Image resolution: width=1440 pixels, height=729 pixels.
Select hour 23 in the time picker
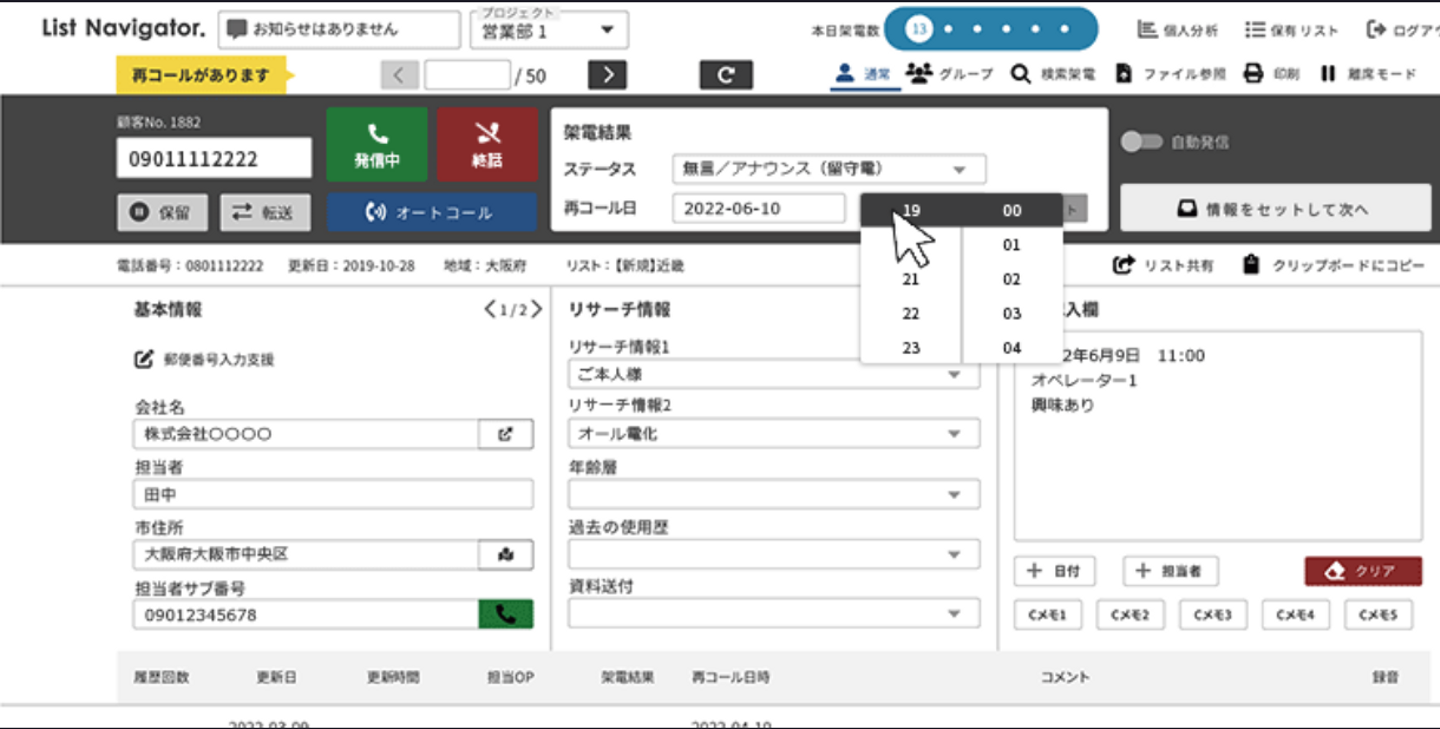point(911,348)
